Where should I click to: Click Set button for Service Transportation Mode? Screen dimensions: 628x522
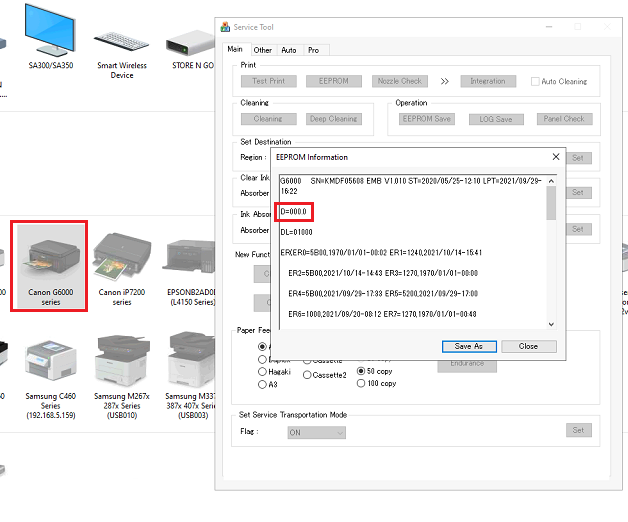579,430
